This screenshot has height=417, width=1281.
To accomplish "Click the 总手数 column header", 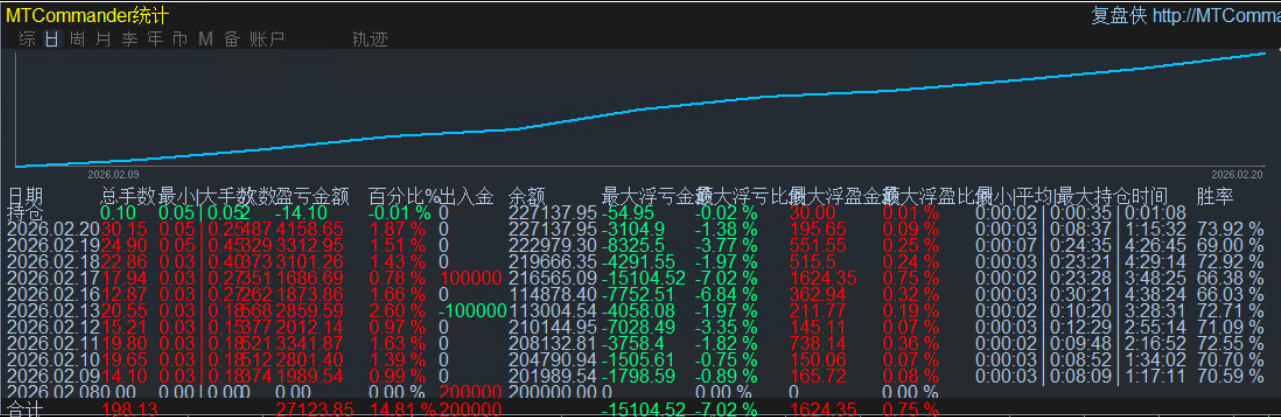I will click(129, 196).
